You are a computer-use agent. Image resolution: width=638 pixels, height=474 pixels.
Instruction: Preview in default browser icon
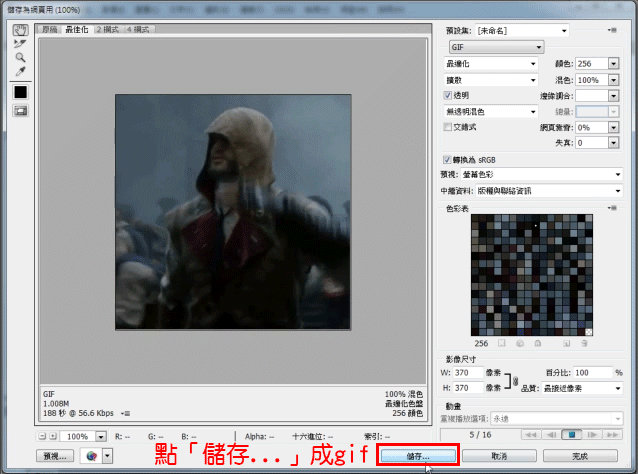coord(92,456)
